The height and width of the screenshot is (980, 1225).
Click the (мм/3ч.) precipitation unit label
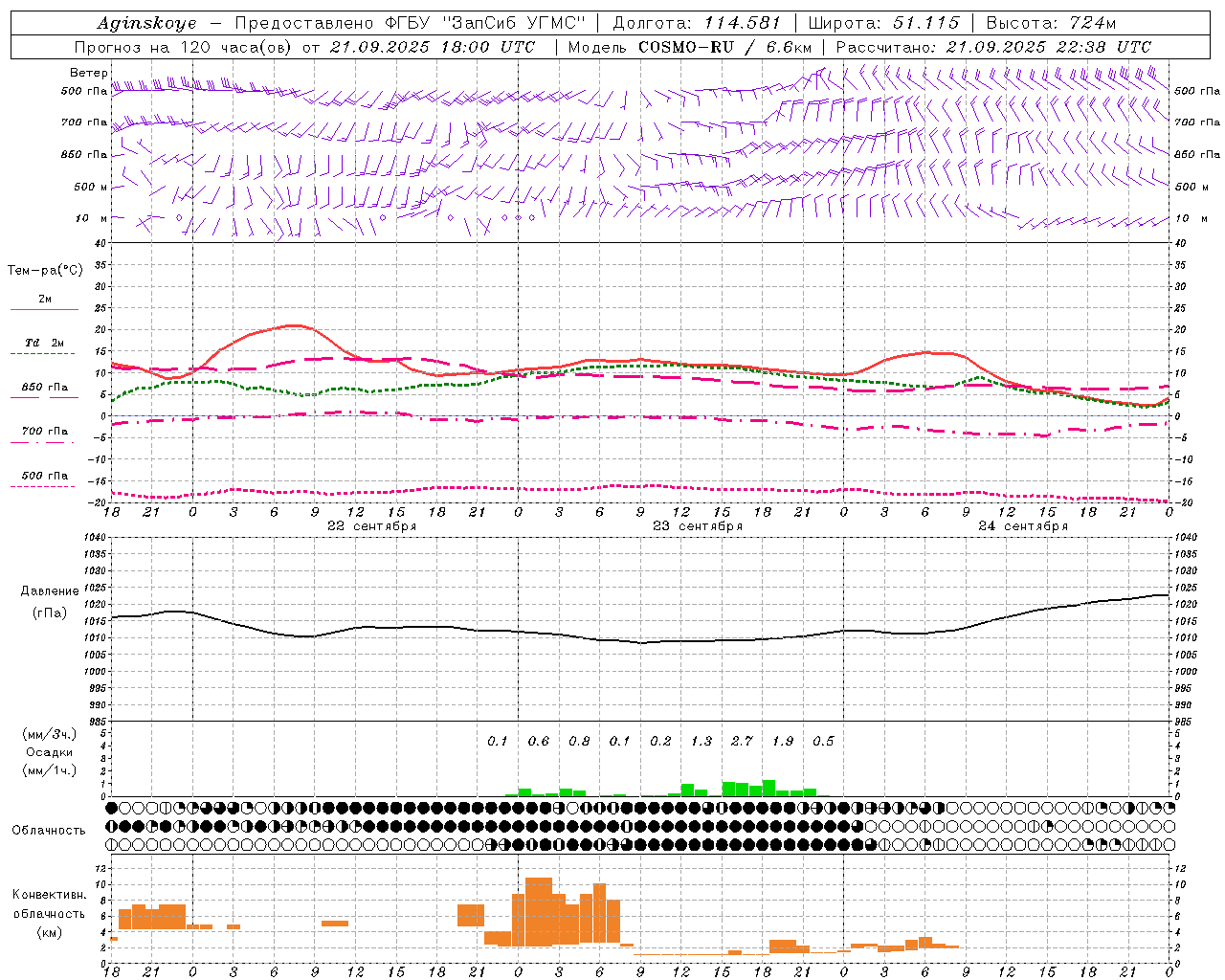coord(49,734)
